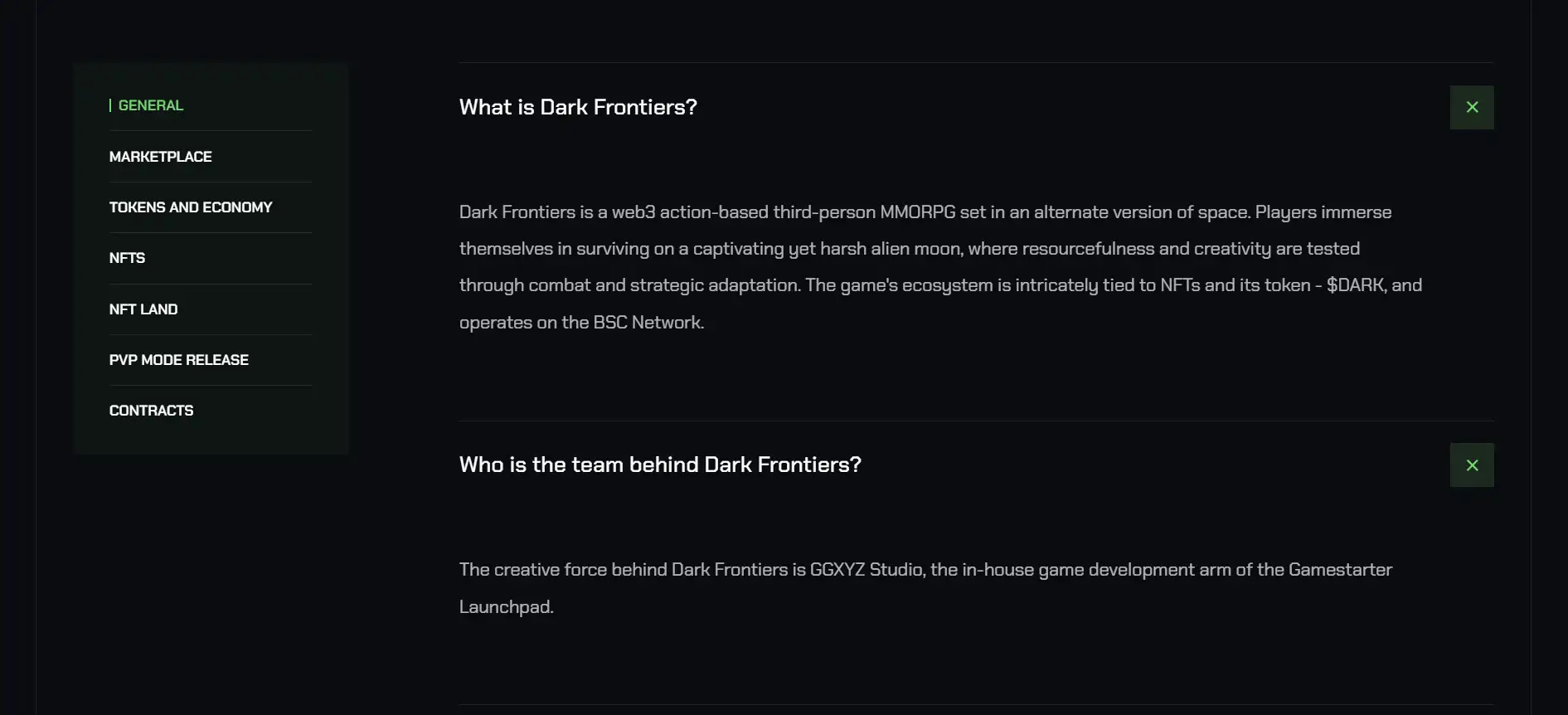Screen dimensions: 1568x715
Task: Switch to Tokens and Economy section
Action: 191,207
